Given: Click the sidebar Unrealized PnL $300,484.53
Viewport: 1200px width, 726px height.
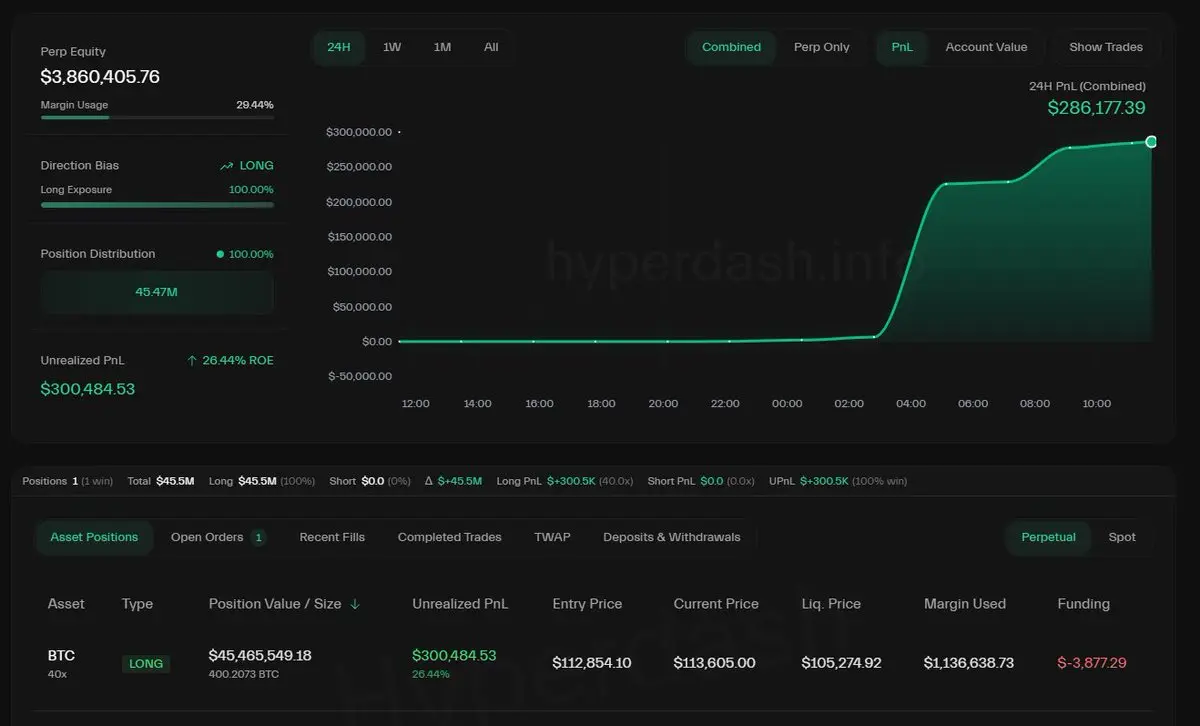Looking at the screenshot, I should point(88,389).
